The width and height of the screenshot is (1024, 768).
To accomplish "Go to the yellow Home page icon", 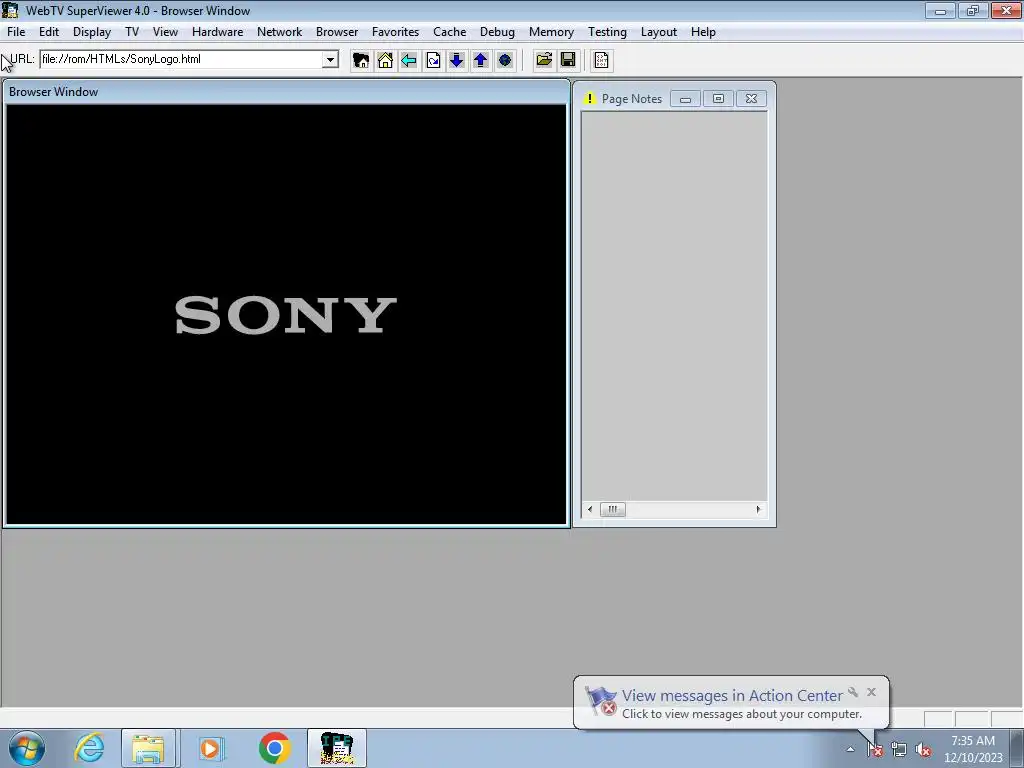I will pos(385,60).
